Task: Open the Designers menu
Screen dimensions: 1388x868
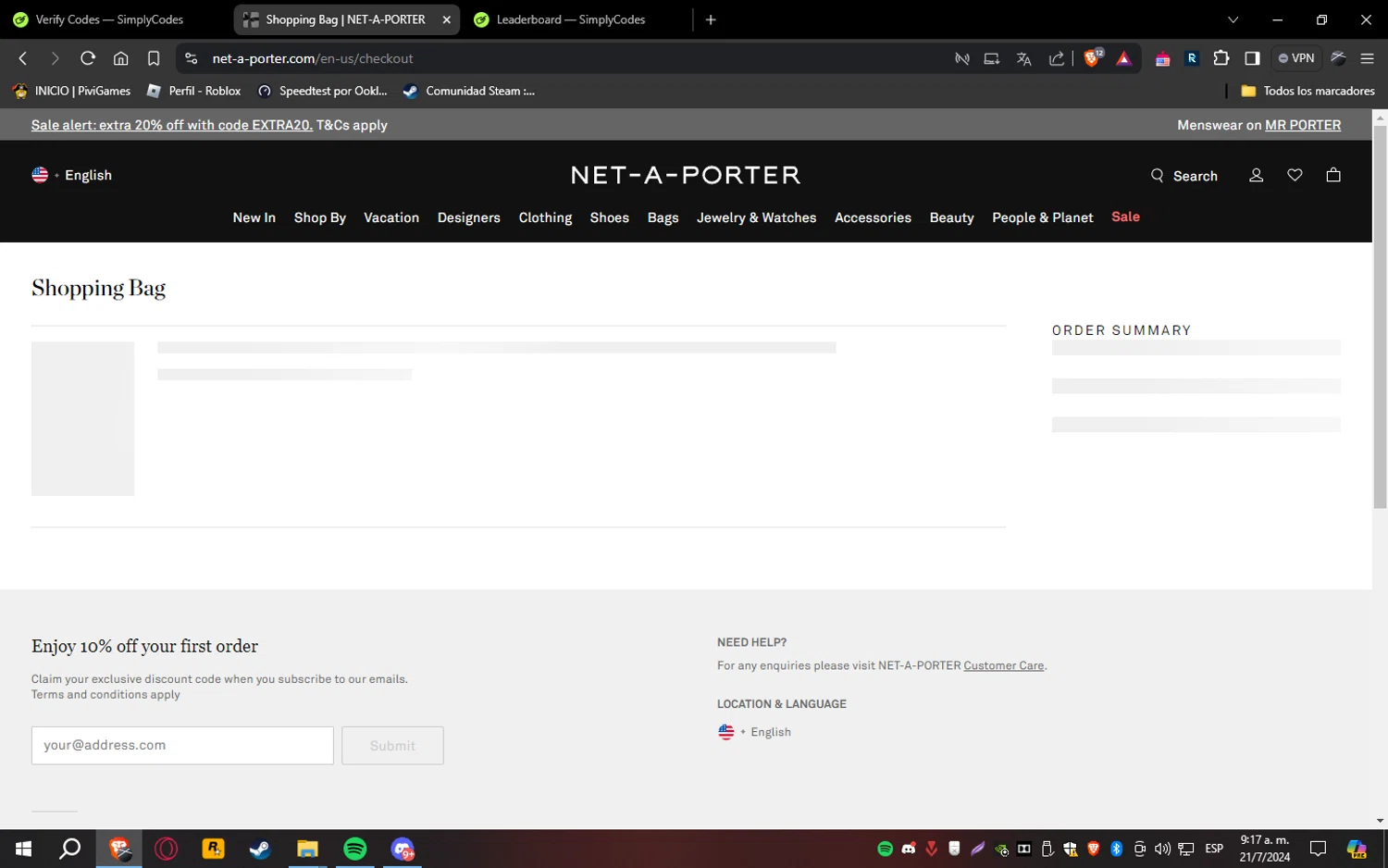Action: click(x=469, y=217)
